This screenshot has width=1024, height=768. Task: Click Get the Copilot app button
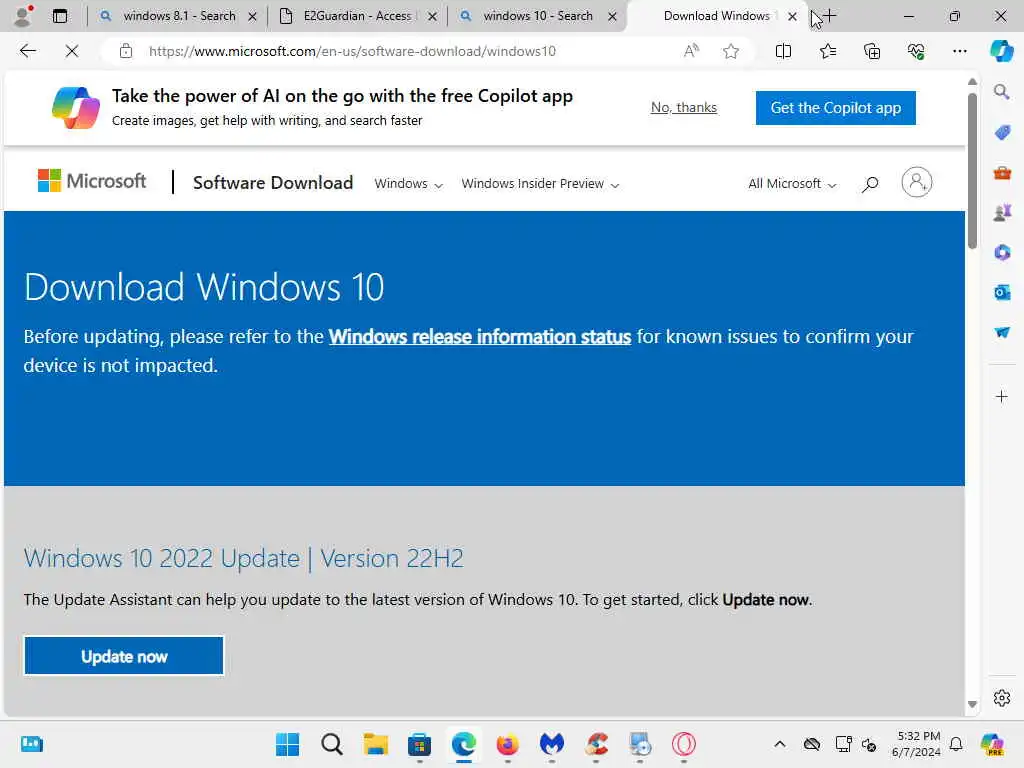(835, 108)
